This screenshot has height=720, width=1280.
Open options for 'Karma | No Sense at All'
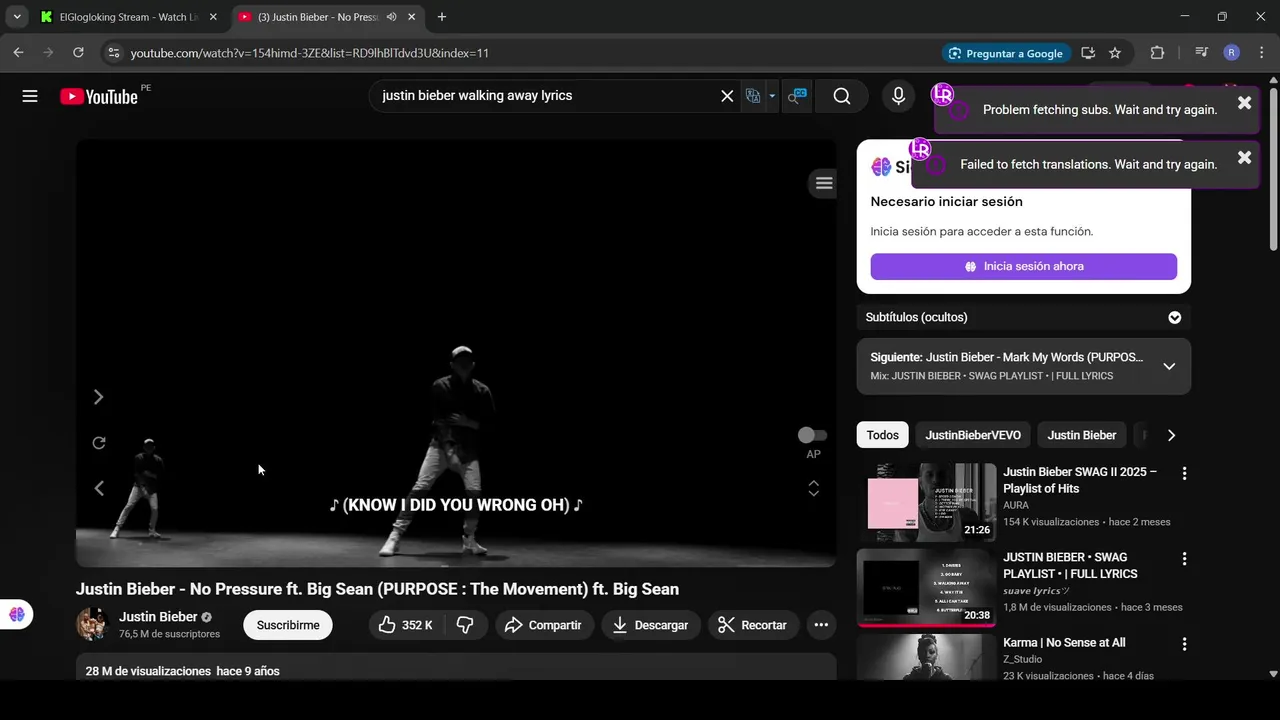click(1184, 645)
